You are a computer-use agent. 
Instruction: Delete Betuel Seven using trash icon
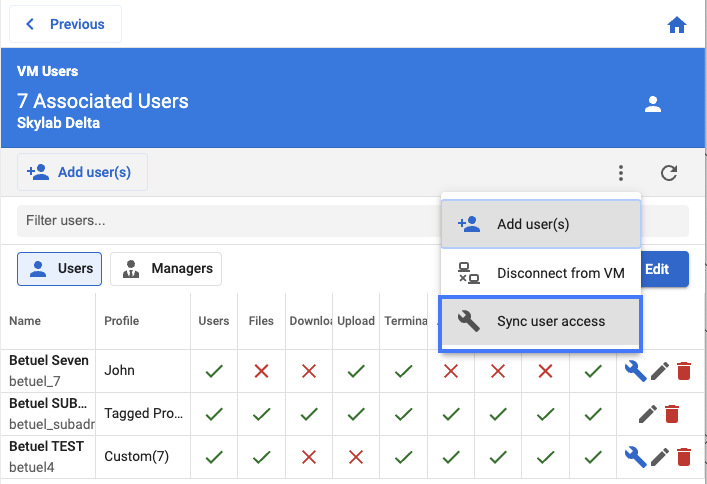684,371
